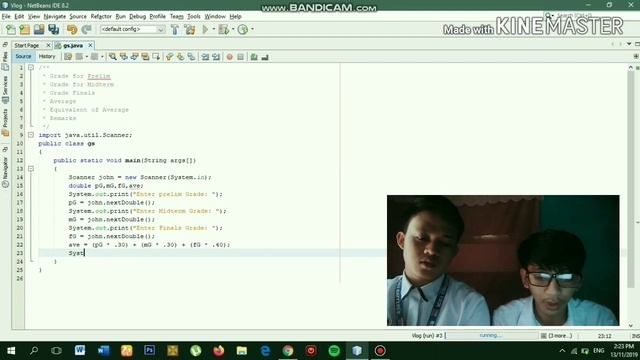Click the Undo toolbar icon

[72, 29]
